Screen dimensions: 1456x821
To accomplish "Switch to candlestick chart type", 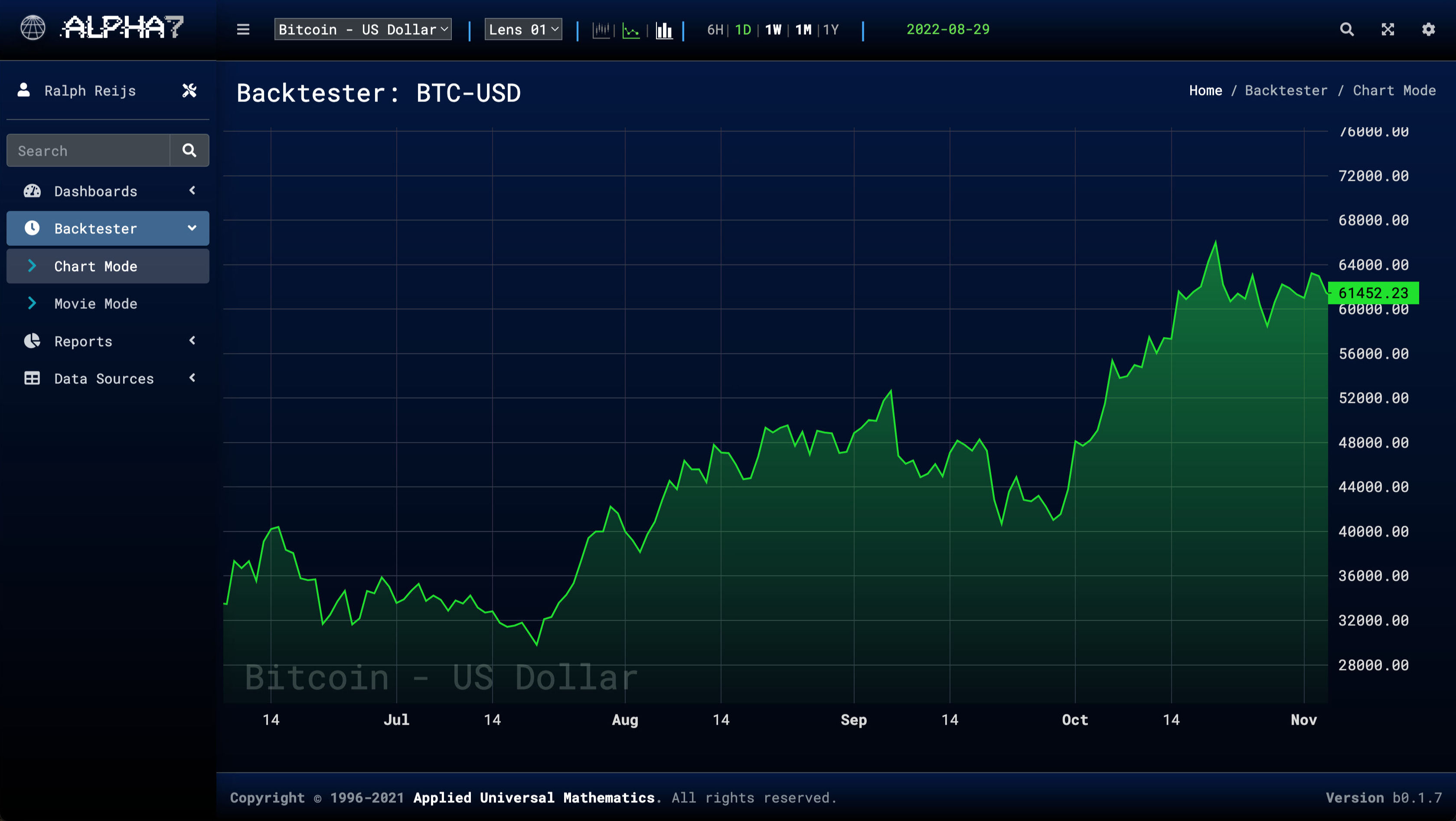I will coord(601,29).
